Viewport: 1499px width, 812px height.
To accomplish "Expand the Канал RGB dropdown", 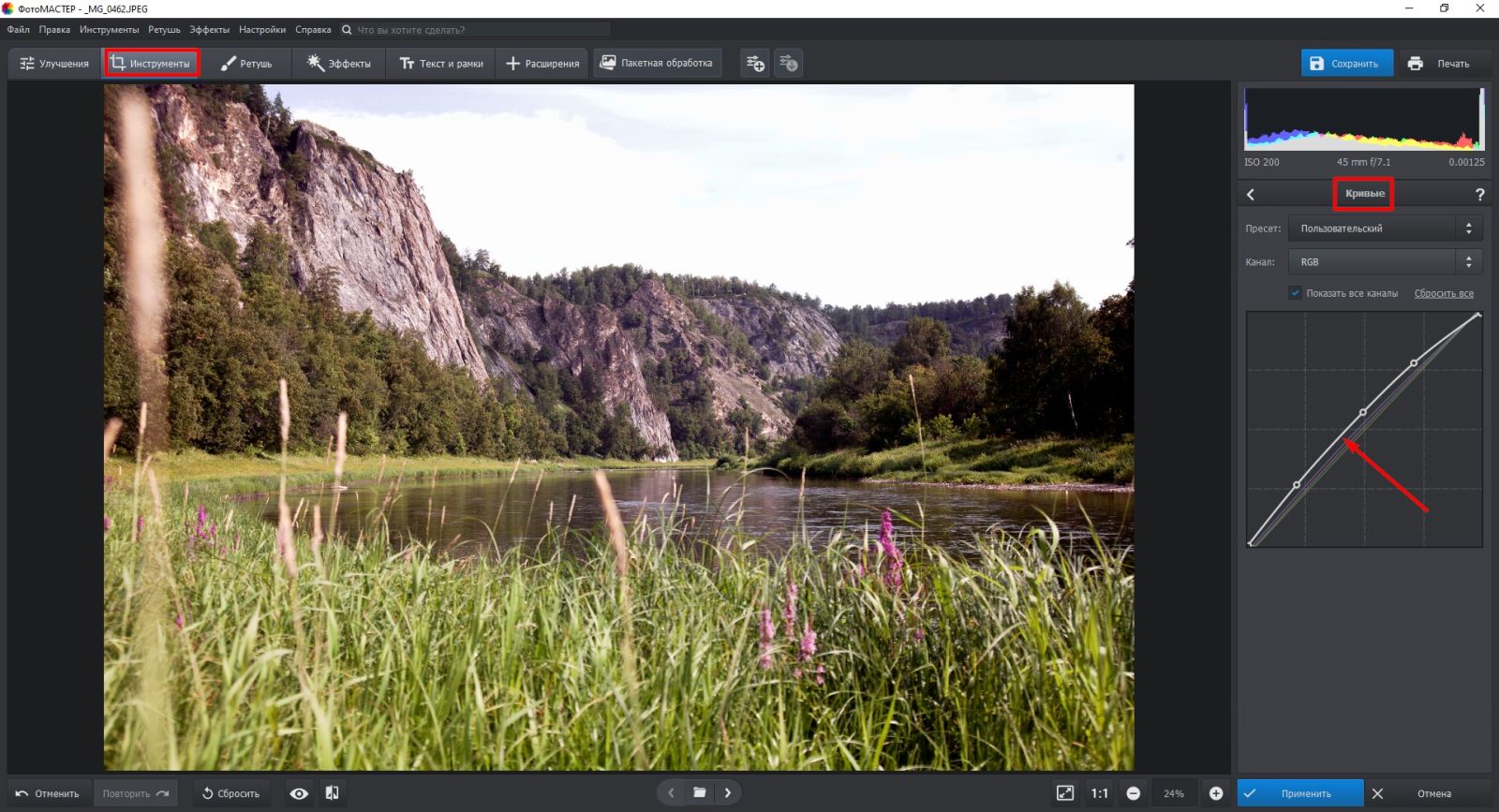I will (x=1384, y=262).
